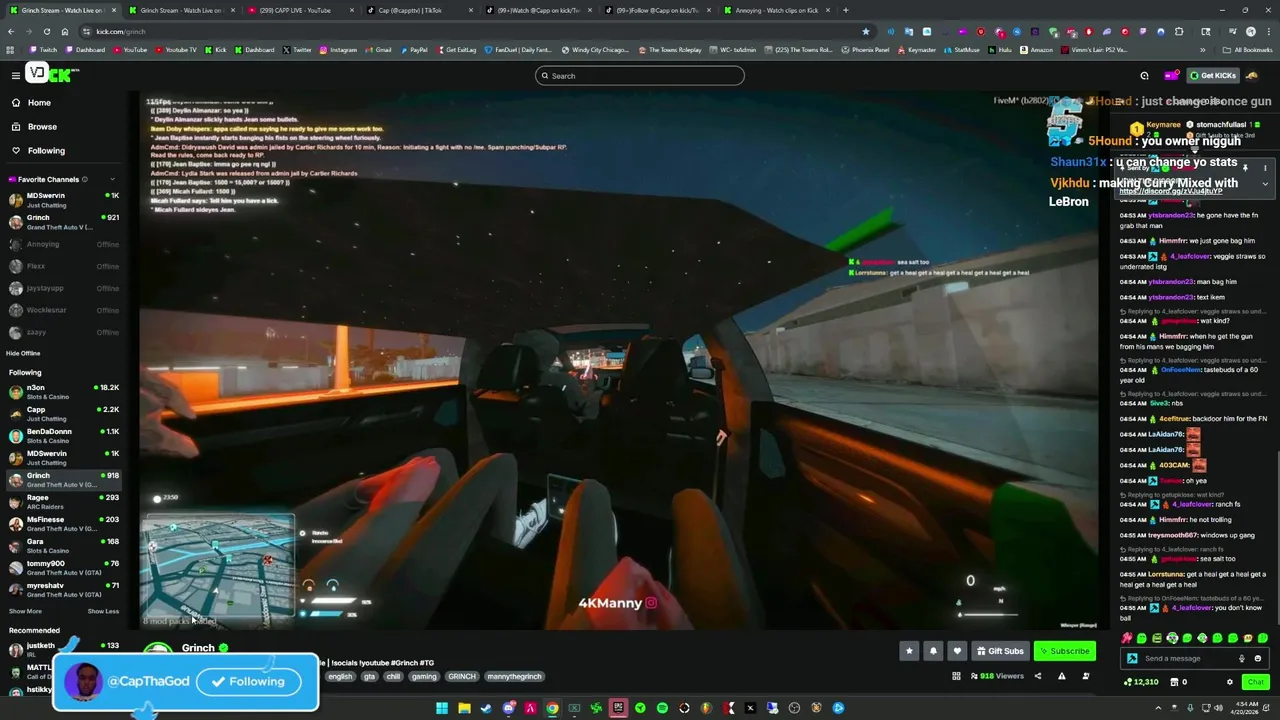Open the Favorite Channels info icon
The image size is (1280, 720).
click(84, 180)
